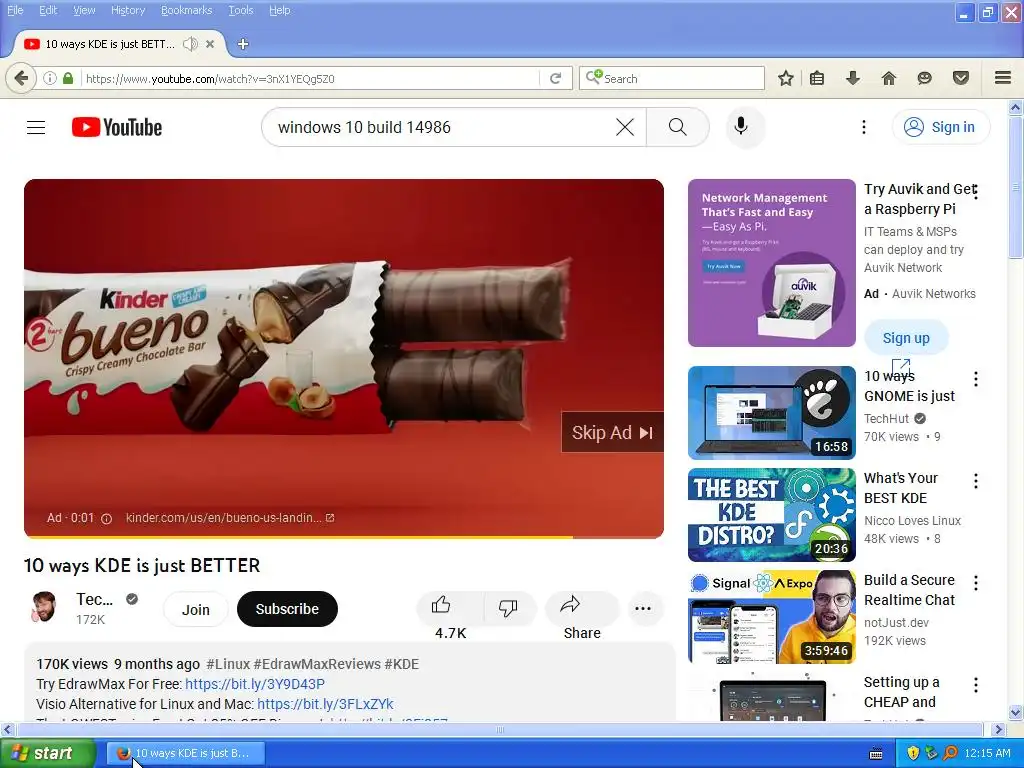The image size is (1024, 768).
Task: Click the chat smiley toolbar icon
Action: [x=924, y=78]
